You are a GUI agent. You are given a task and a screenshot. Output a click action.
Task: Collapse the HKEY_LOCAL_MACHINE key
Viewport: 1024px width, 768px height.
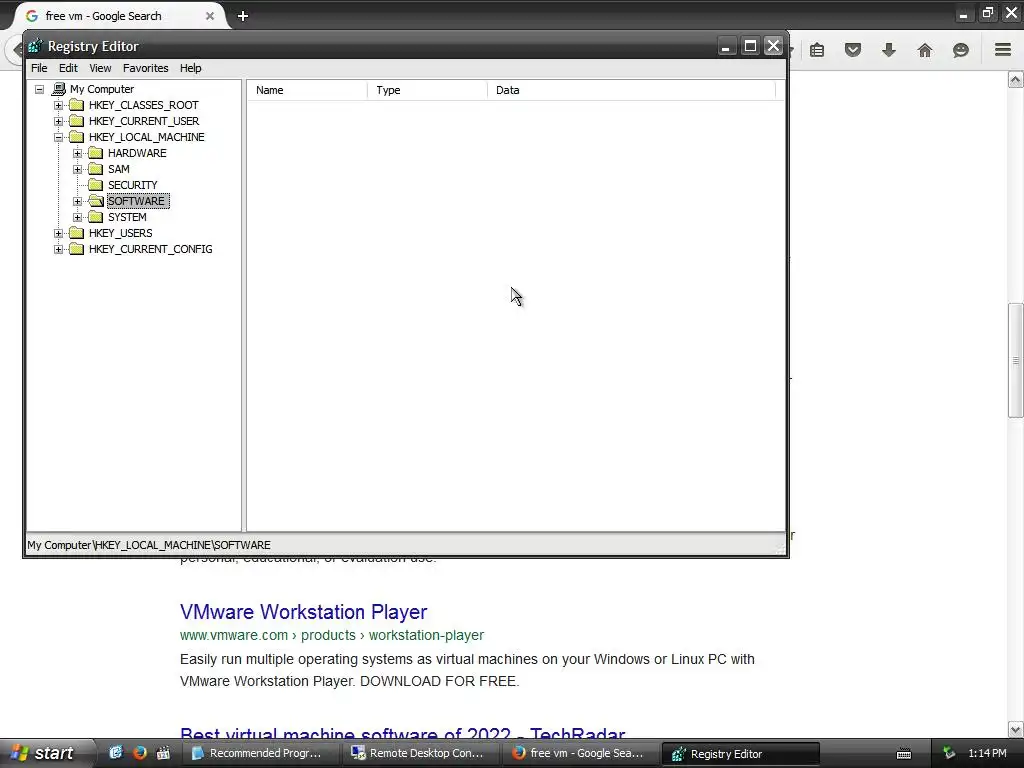coord(58,137)
